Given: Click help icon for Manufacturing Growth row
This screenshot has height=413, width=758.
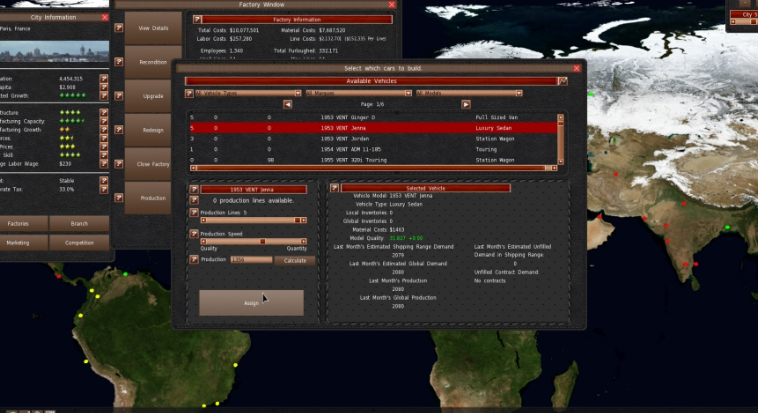Looking at the screenshot, I should coord(103,130).
